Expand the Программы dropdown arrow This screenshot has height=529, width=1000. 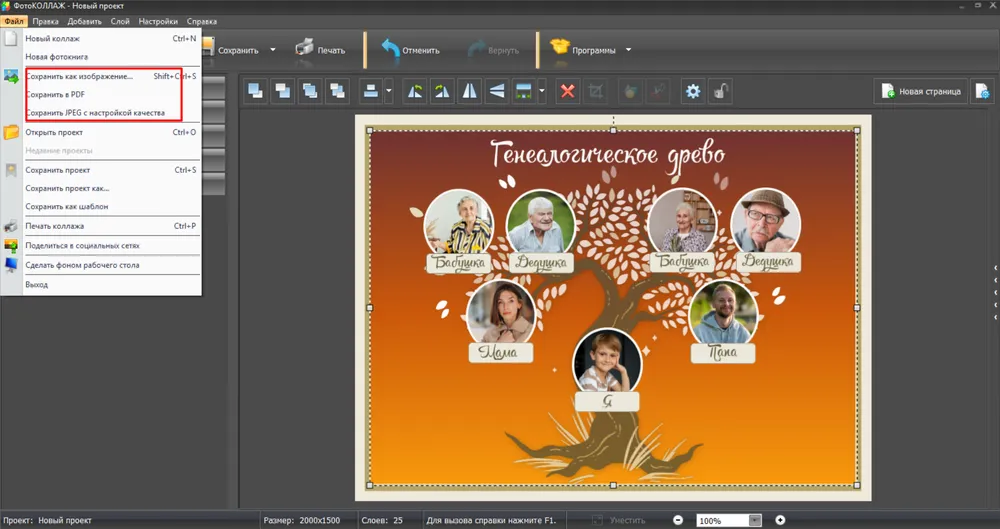click(x=628, y=50)
